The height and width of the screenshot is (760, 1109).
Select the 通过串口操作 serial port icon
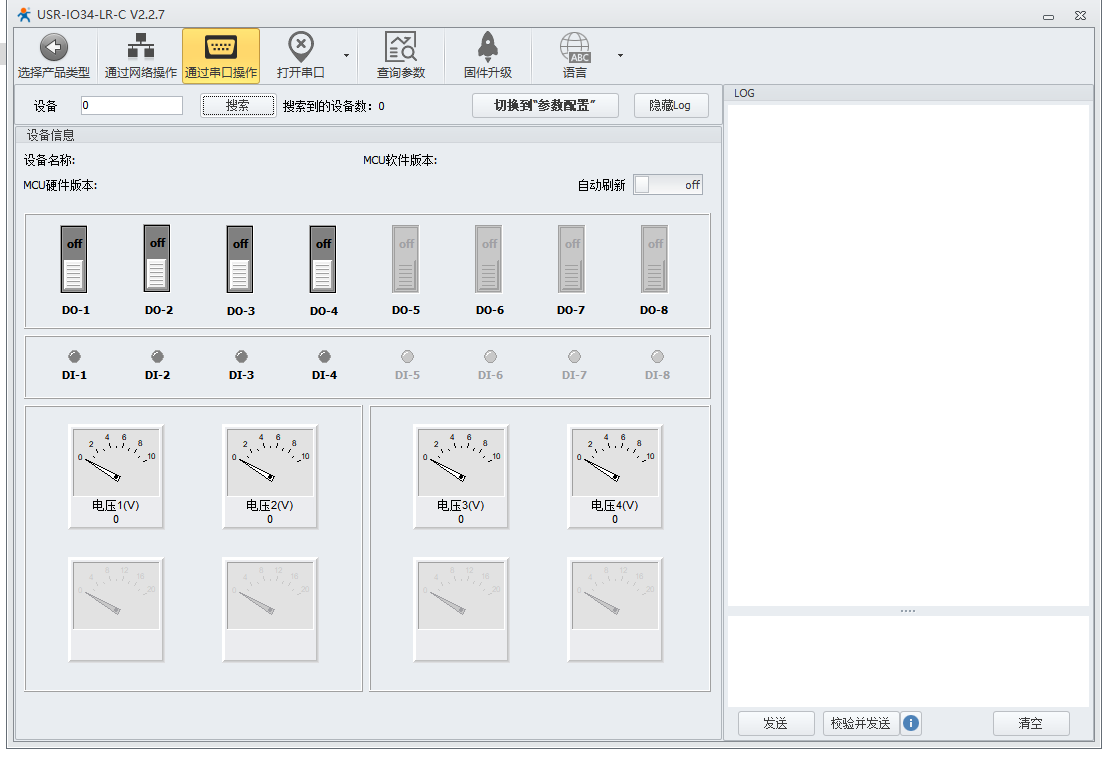pos(221,47)
